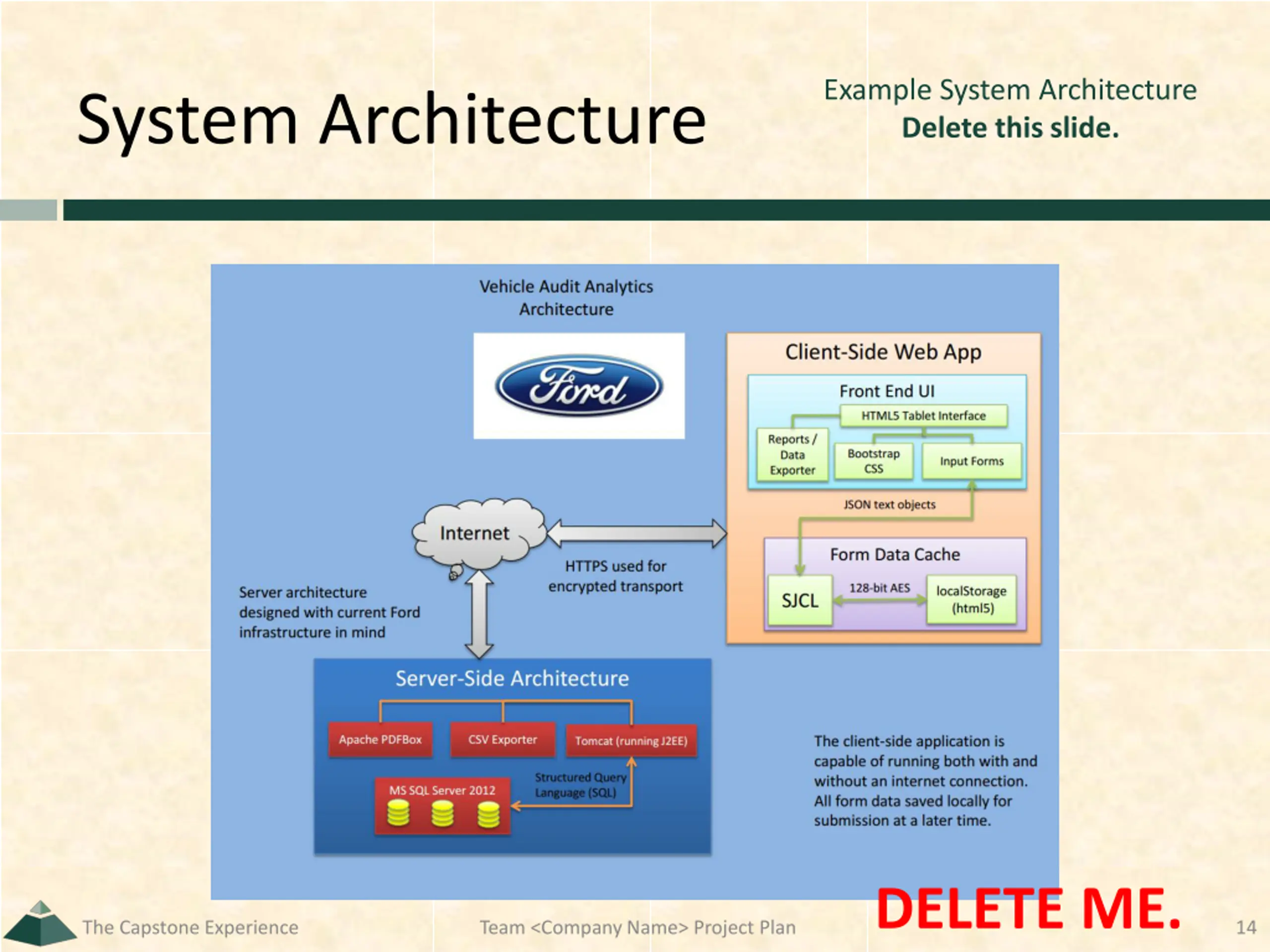Viewport: 1270px width, 952px height.
Task: Click the vertical double arrow below Internet
Action: point(479,614)
